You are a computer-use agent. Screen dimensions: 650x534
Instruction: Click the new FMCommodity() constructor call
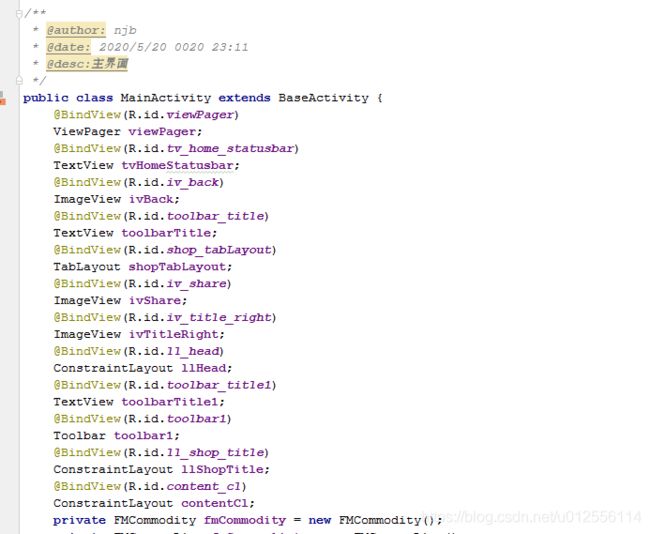(x=372, y=520)
